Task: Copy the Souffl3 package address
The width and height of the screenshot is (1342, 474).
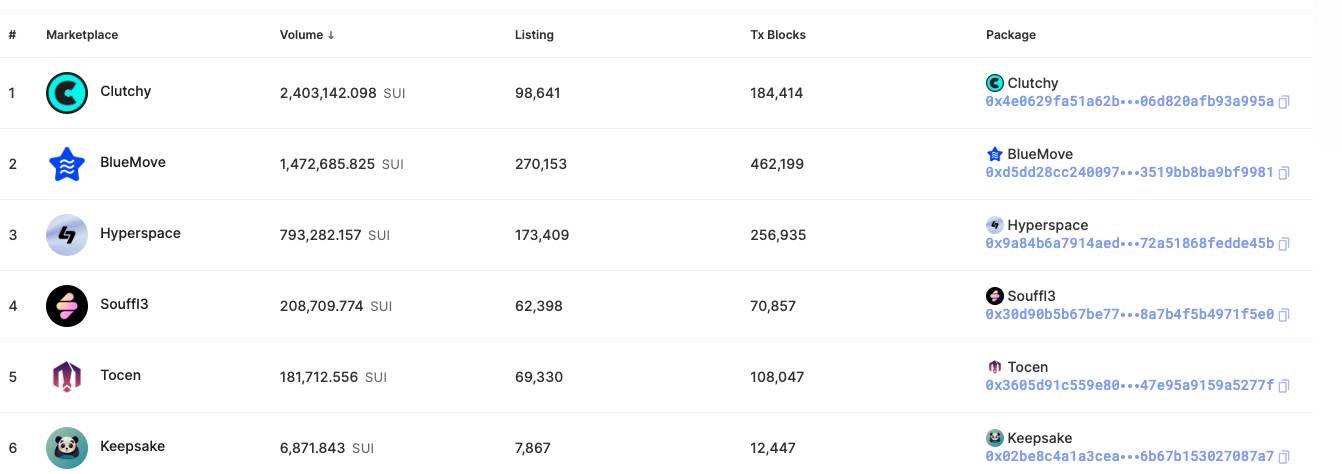Action: pos(1284,315)
